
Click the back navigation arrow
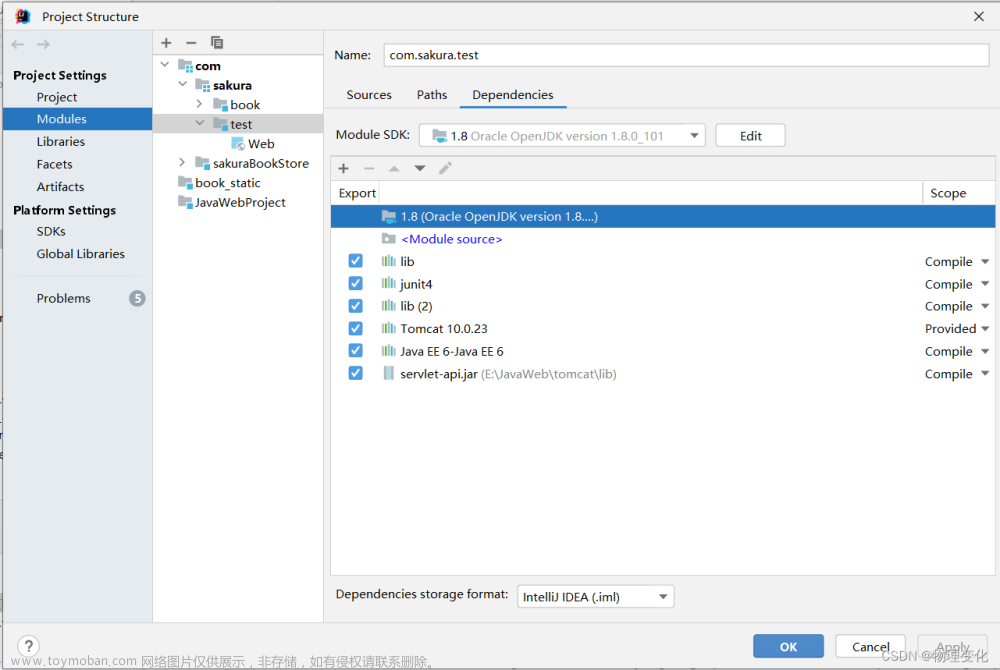click(x=18, y=44)
